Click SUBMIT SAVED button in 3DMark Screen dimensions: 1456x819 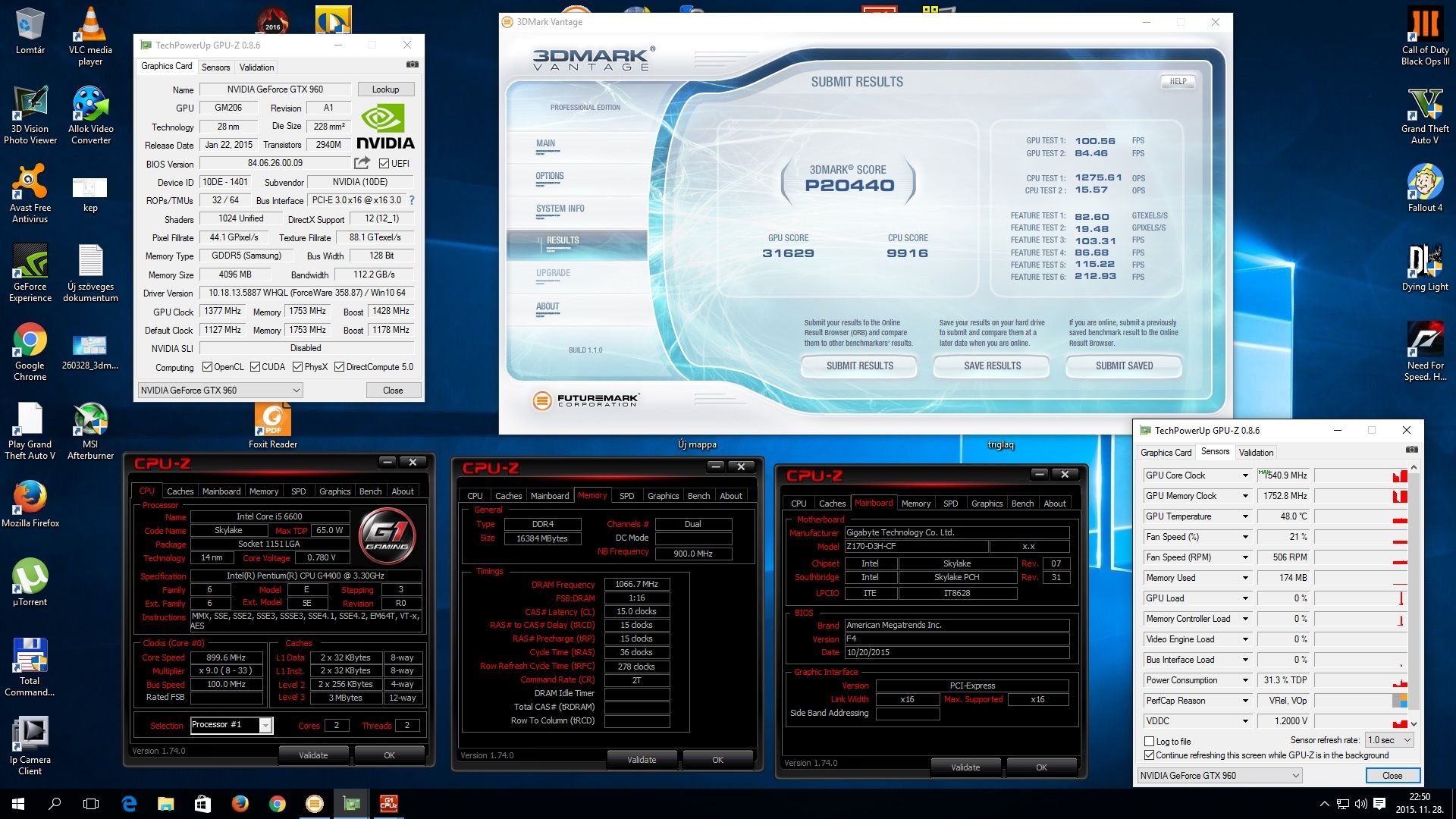tap(1124, 366)
